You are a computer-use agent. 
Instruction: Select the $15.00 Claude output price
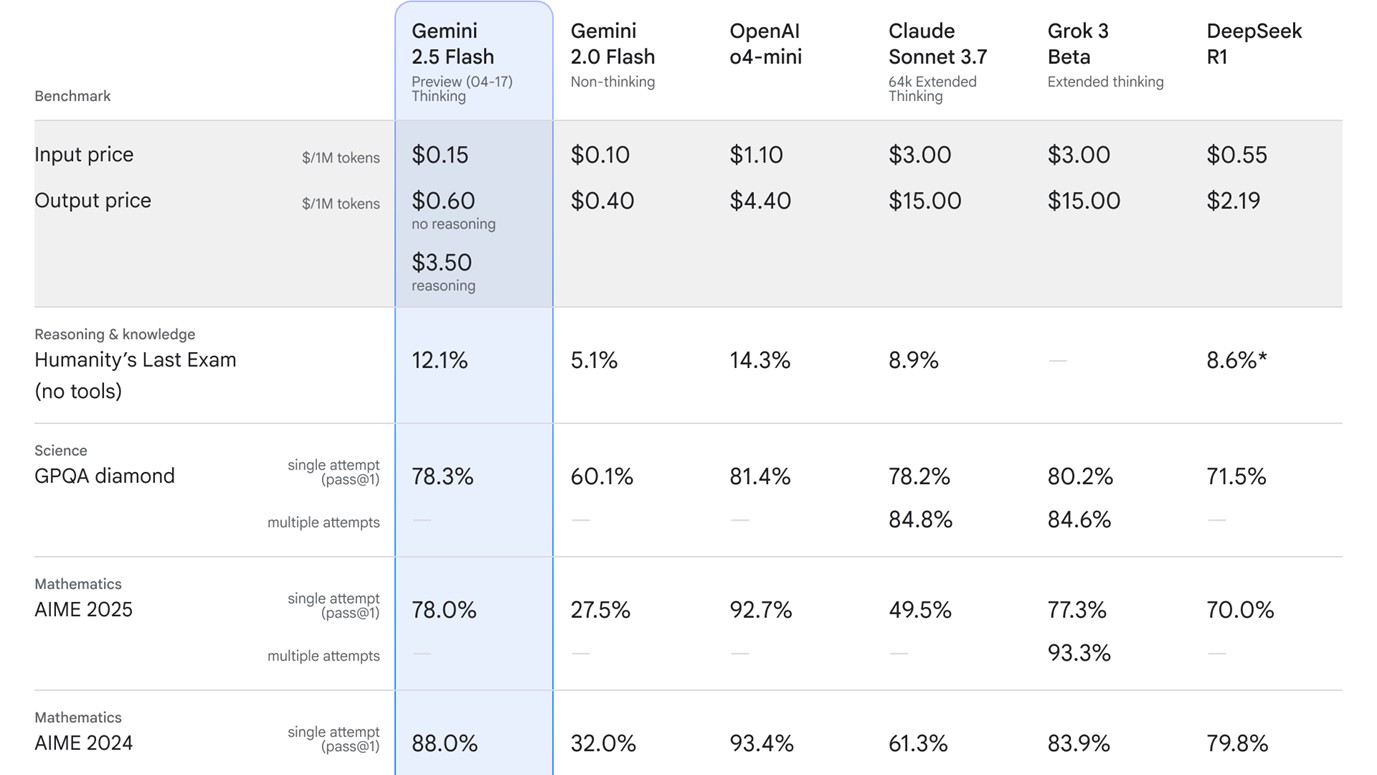[925, 201]
